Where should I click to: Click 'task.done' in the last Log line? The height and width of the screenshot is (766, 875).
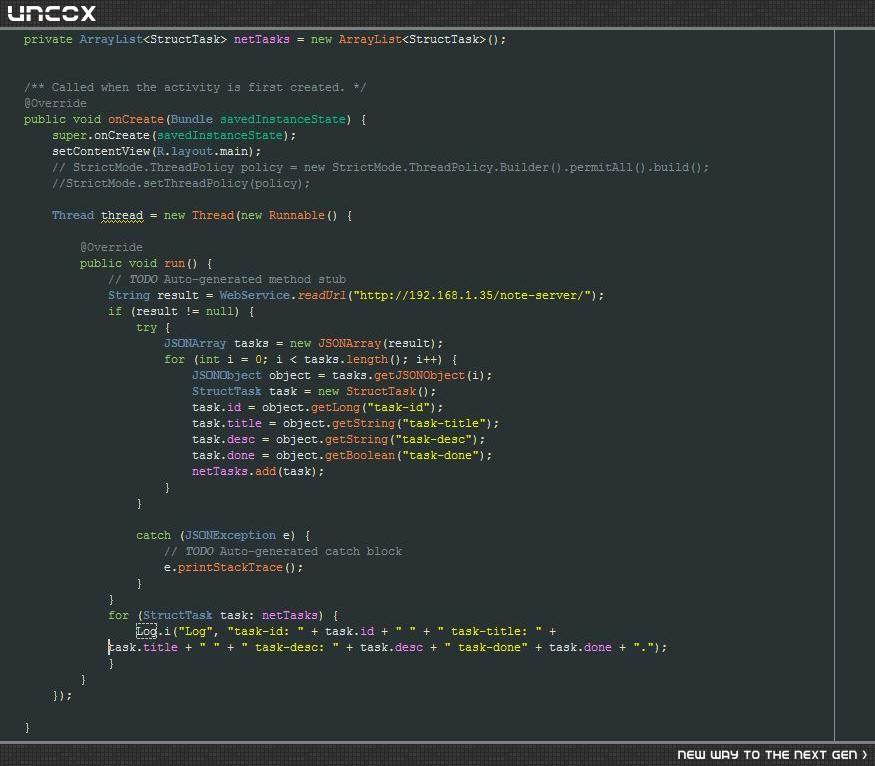(x=580, y=648)
